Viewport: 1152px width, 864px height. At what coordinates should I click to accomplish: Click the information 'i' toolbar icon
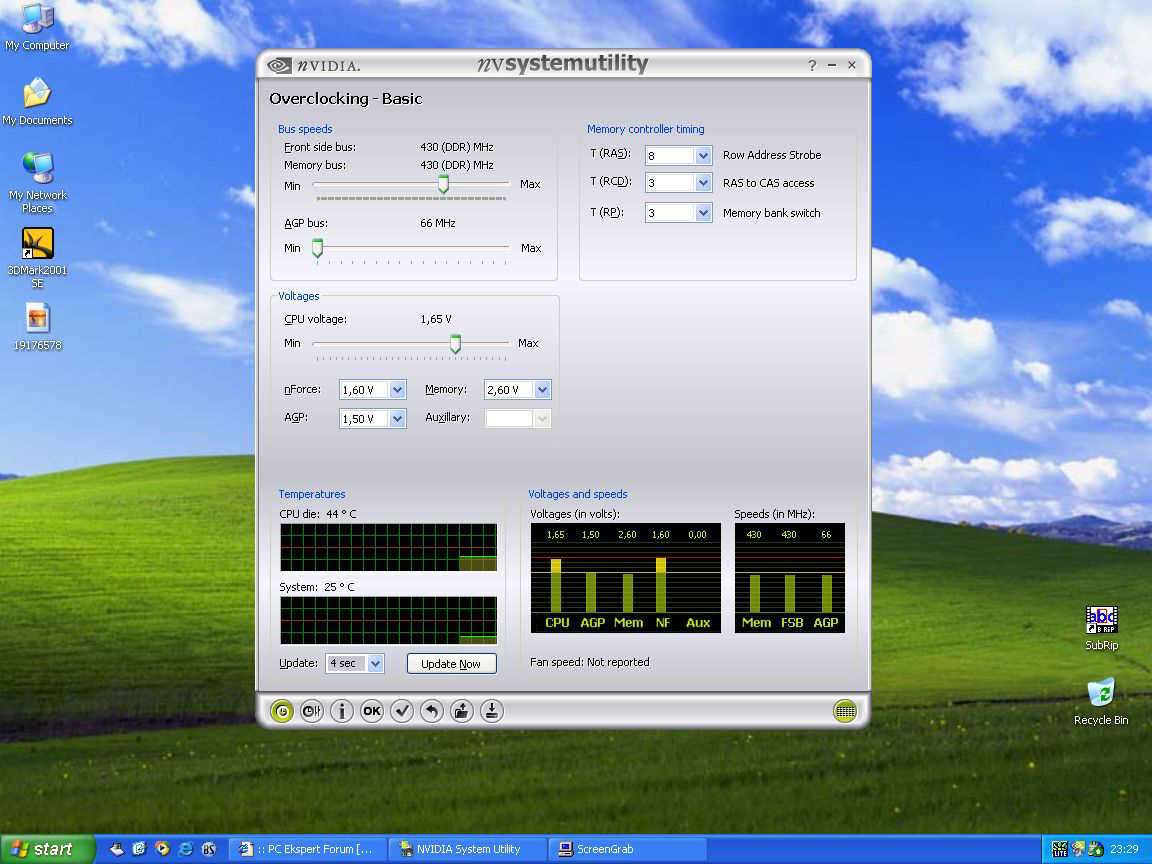coord(341,711)
